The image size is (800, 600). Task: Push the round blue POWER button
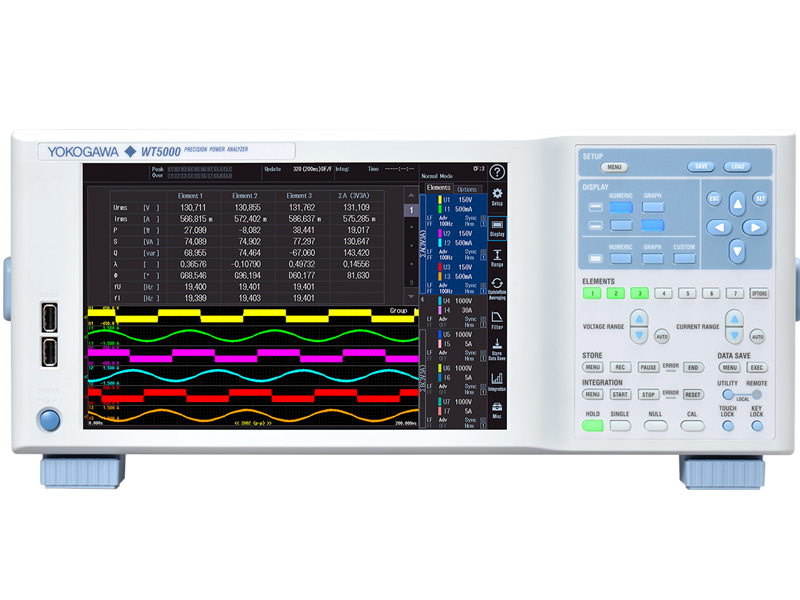(x=49, y=419)
